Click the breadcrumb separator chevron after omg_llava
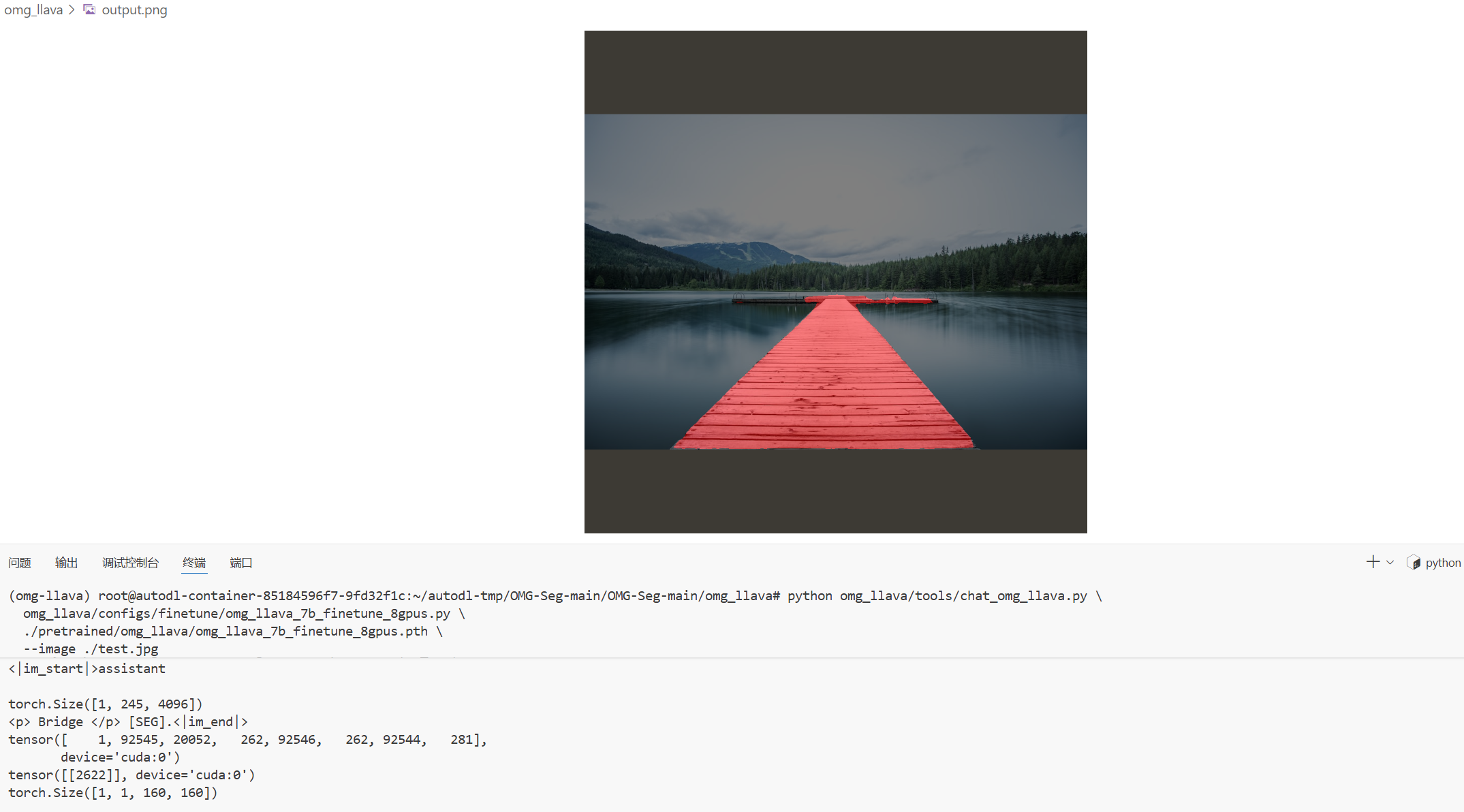This screenshot has width=1464, height=812. [x=72, y=10]
